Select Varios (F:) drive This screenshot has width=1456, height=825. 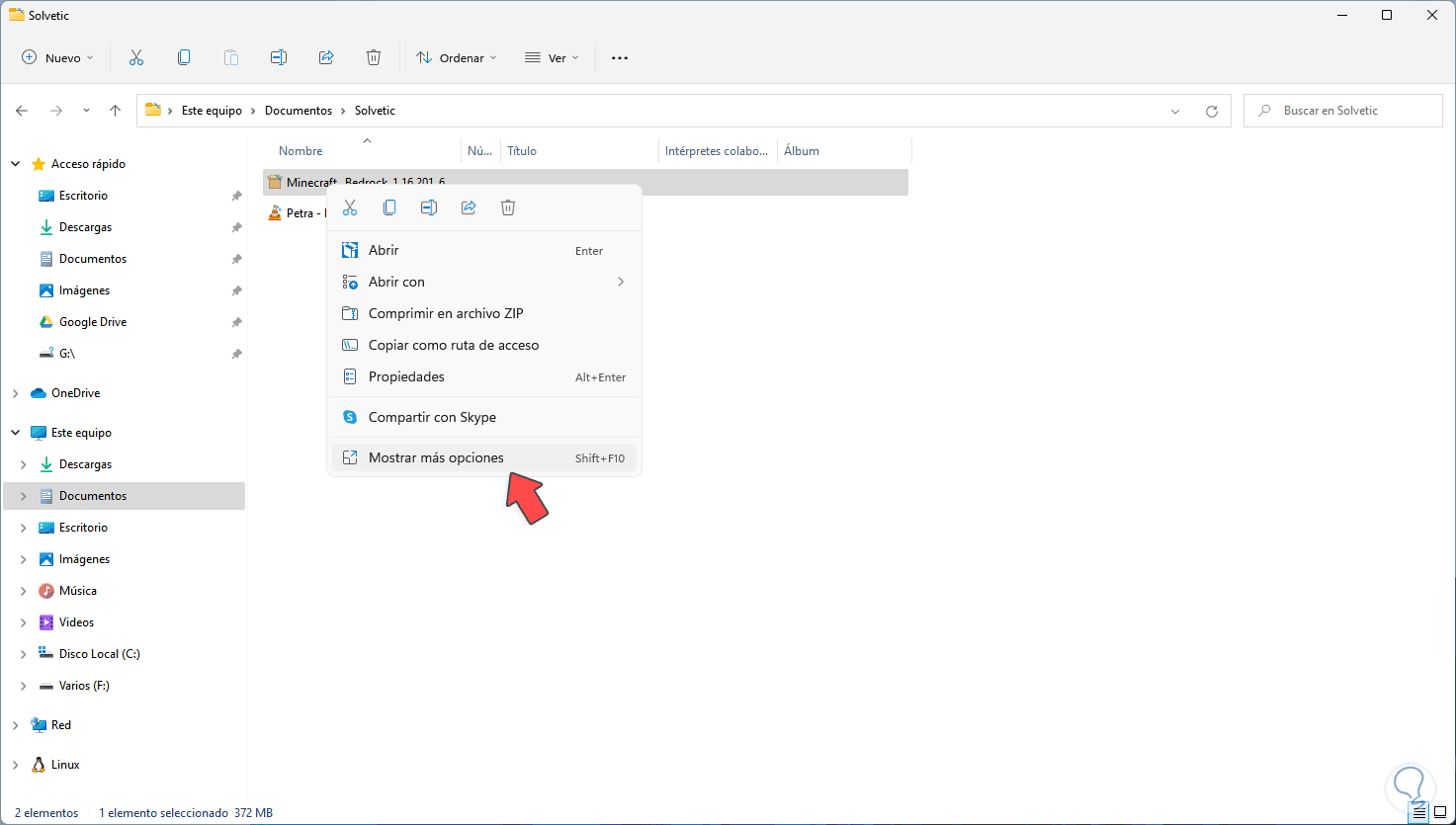click(x=84, y=686)
